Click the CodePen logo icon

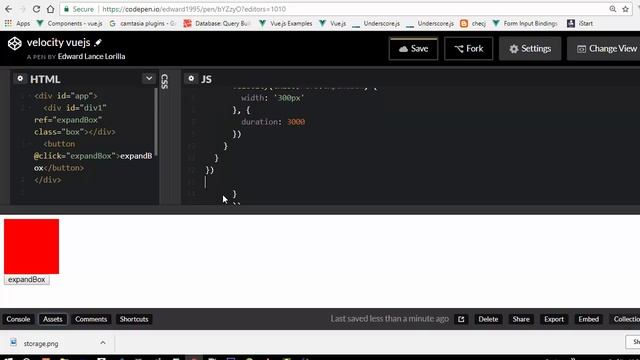point(15,43)
